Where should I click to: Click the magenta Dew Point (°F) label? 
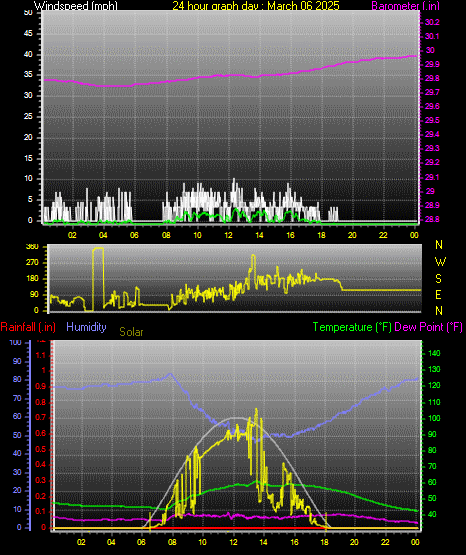[x=428, y=327]
